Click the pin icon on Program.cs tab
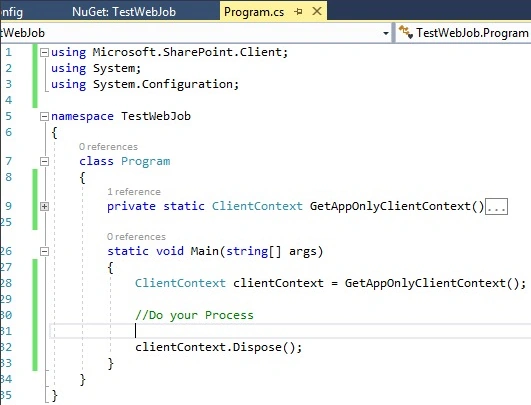Screen dimensions: 531x405 point(298,12)
